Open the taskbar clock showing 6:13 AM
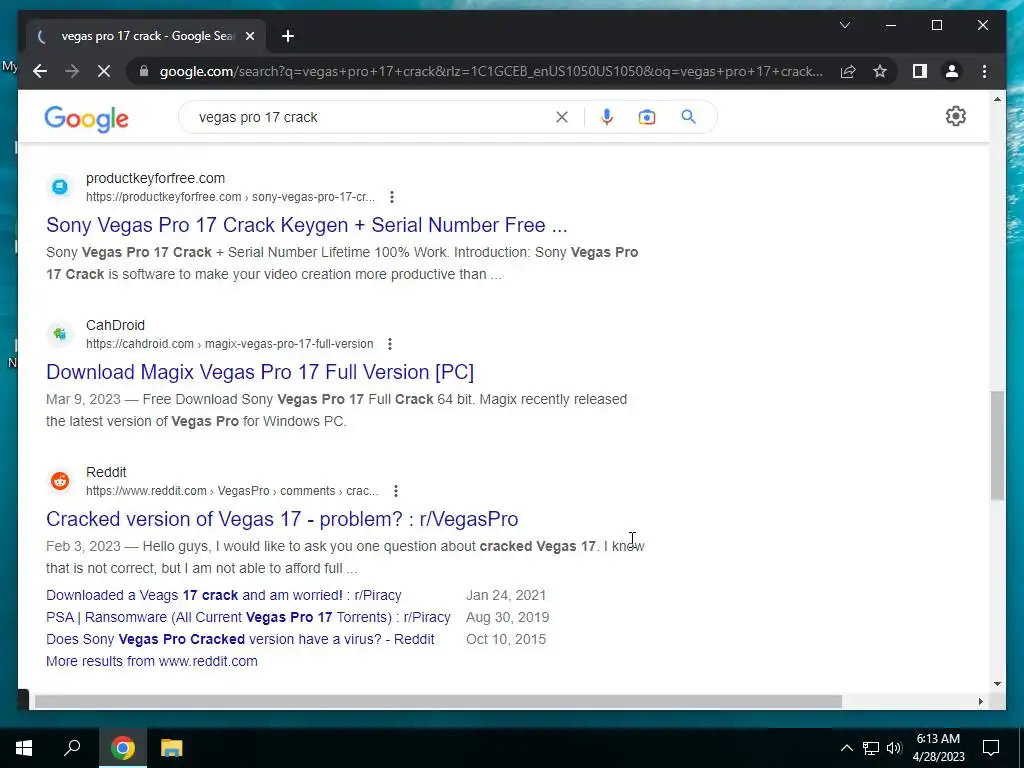Image resolution: width=1024 pixels, height=768 pixels. pos(938,748)
